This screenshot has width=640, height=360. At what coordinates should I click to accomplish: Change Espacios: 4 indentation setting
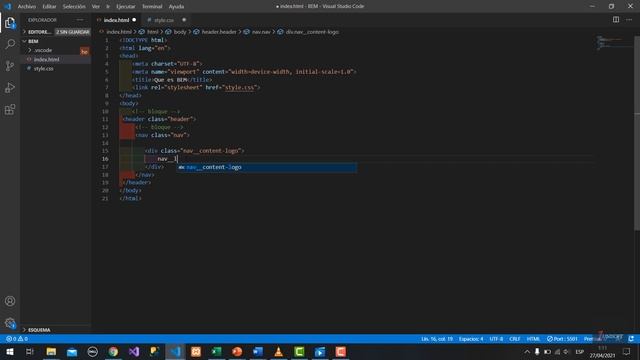pos(471,339)
